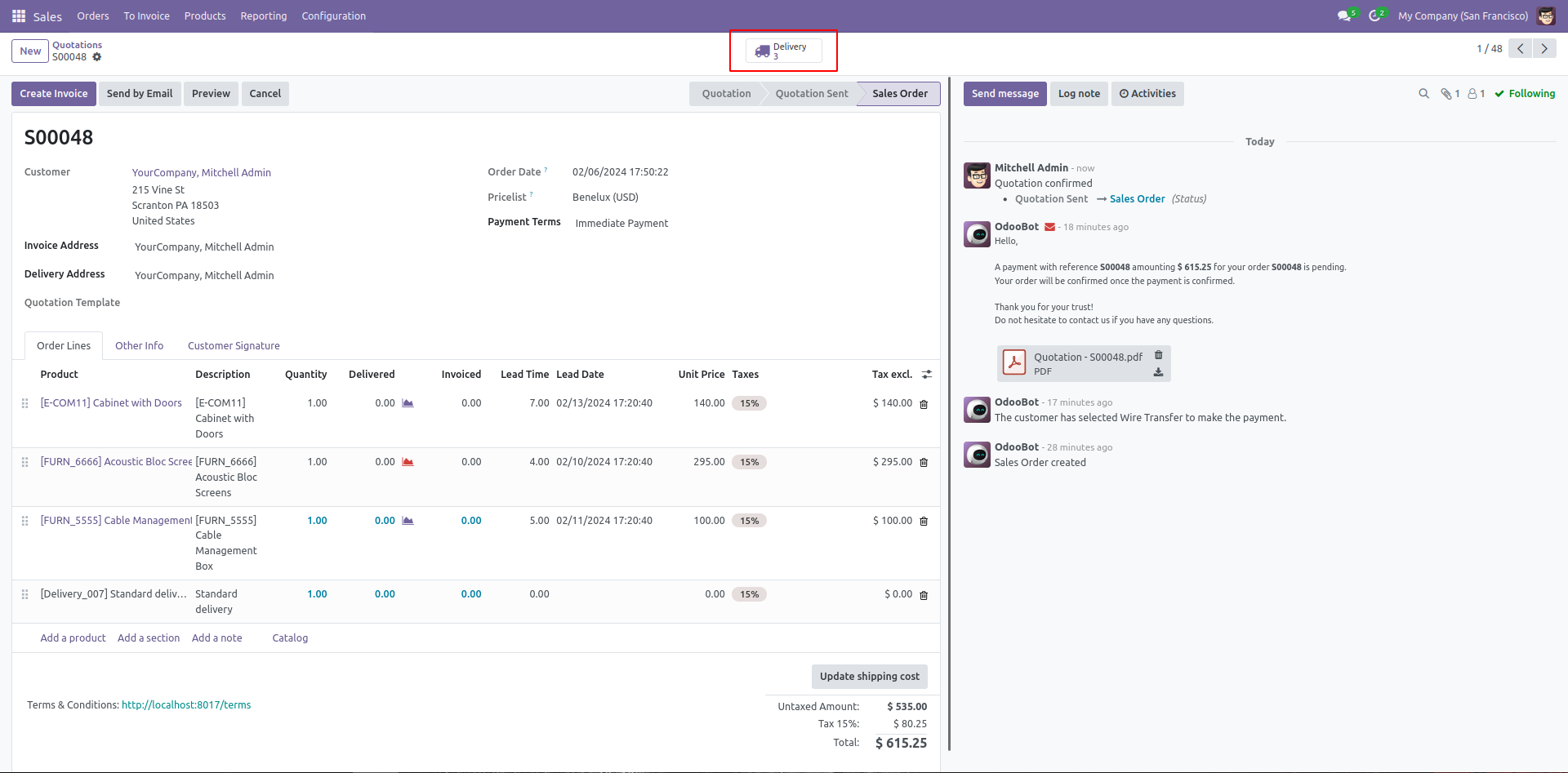Download the Quotation - S00048.pdf attachment
Screen dimensions: 1568x773
(1158, 372)
